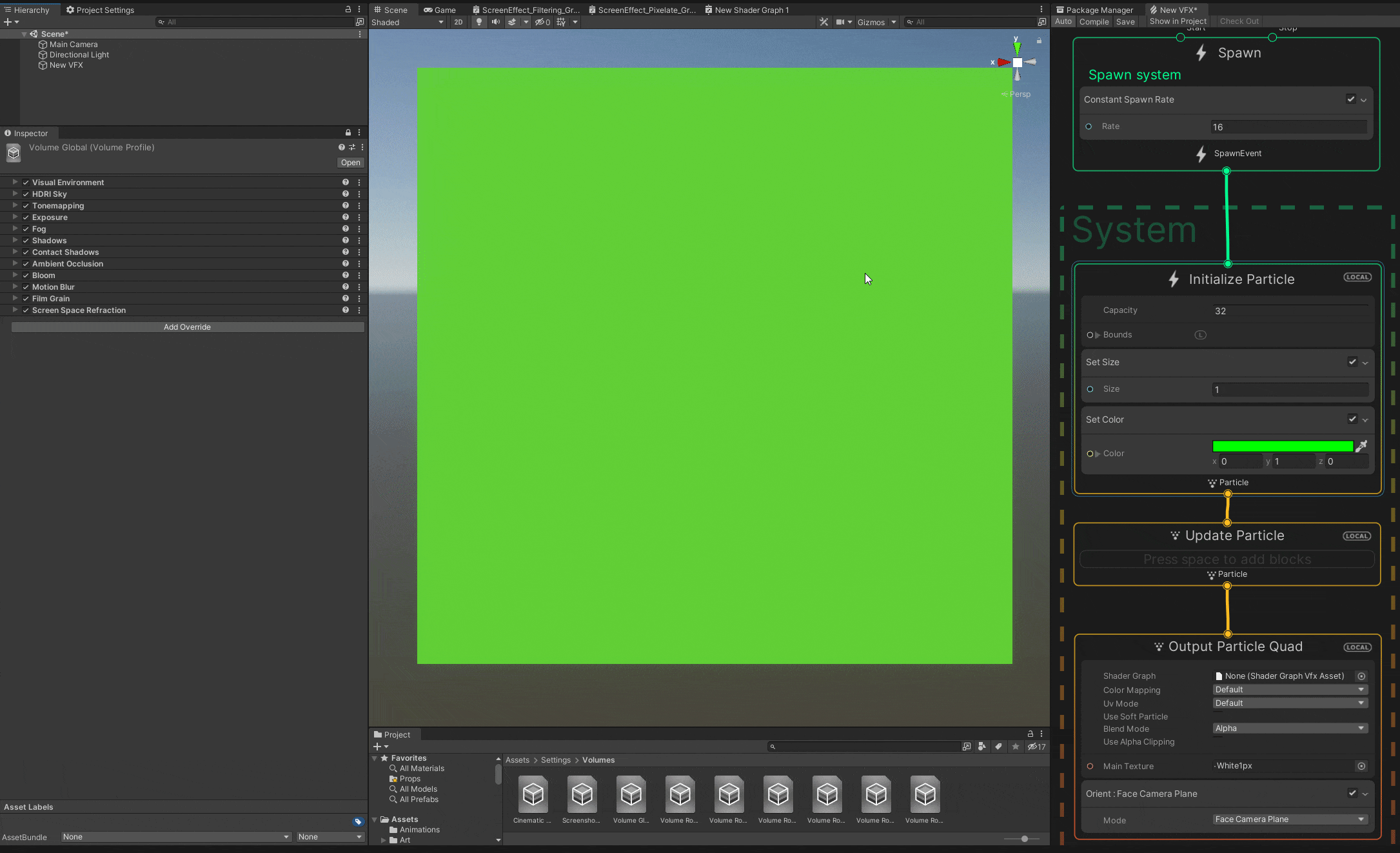The image size is (1400, 853).
Task: Open hierarchy create plus menu
Action: tap(11, 22)
